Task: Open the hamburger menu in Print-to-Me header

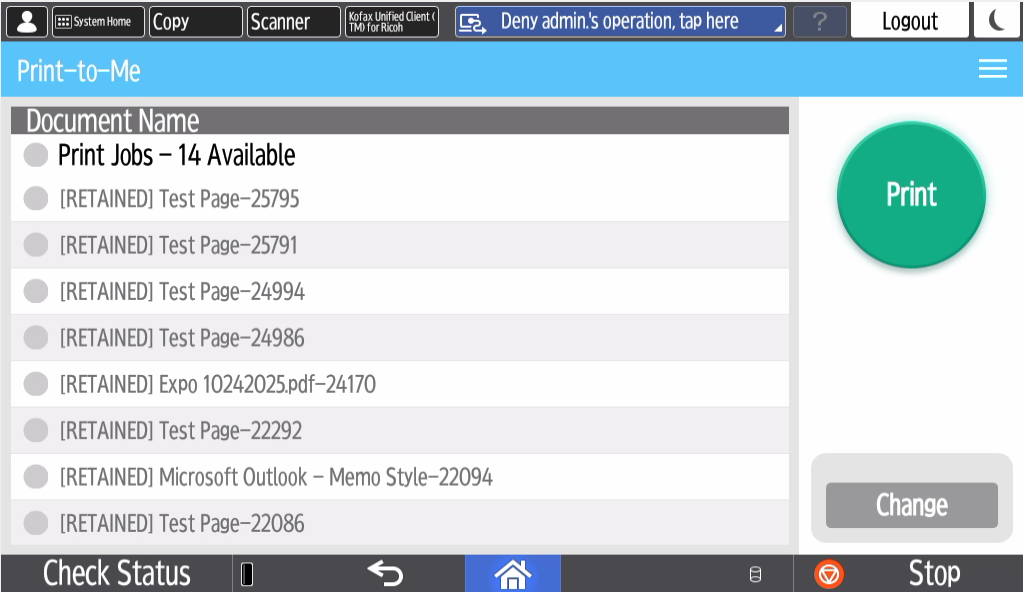Action: pos(992,68)
